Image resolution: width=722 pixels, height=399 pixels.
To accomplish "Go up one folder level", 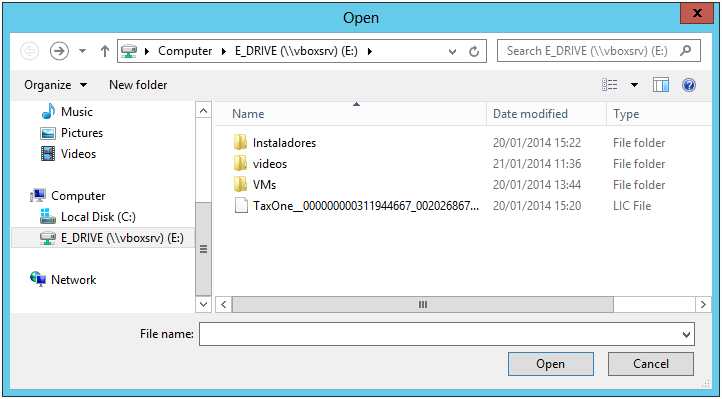I will click(105, 51).
